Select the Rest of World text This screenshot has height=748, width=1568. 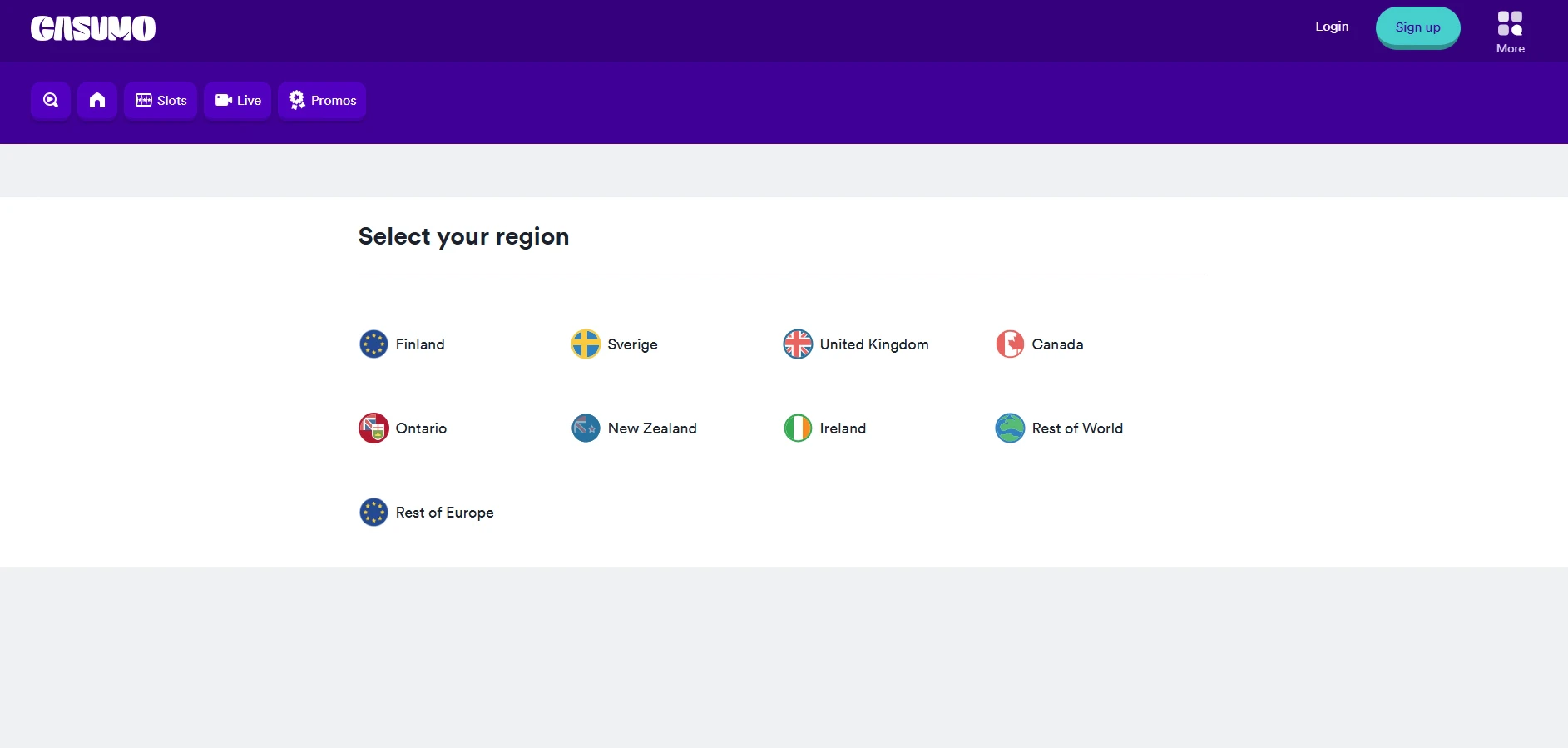[1077, 428]
